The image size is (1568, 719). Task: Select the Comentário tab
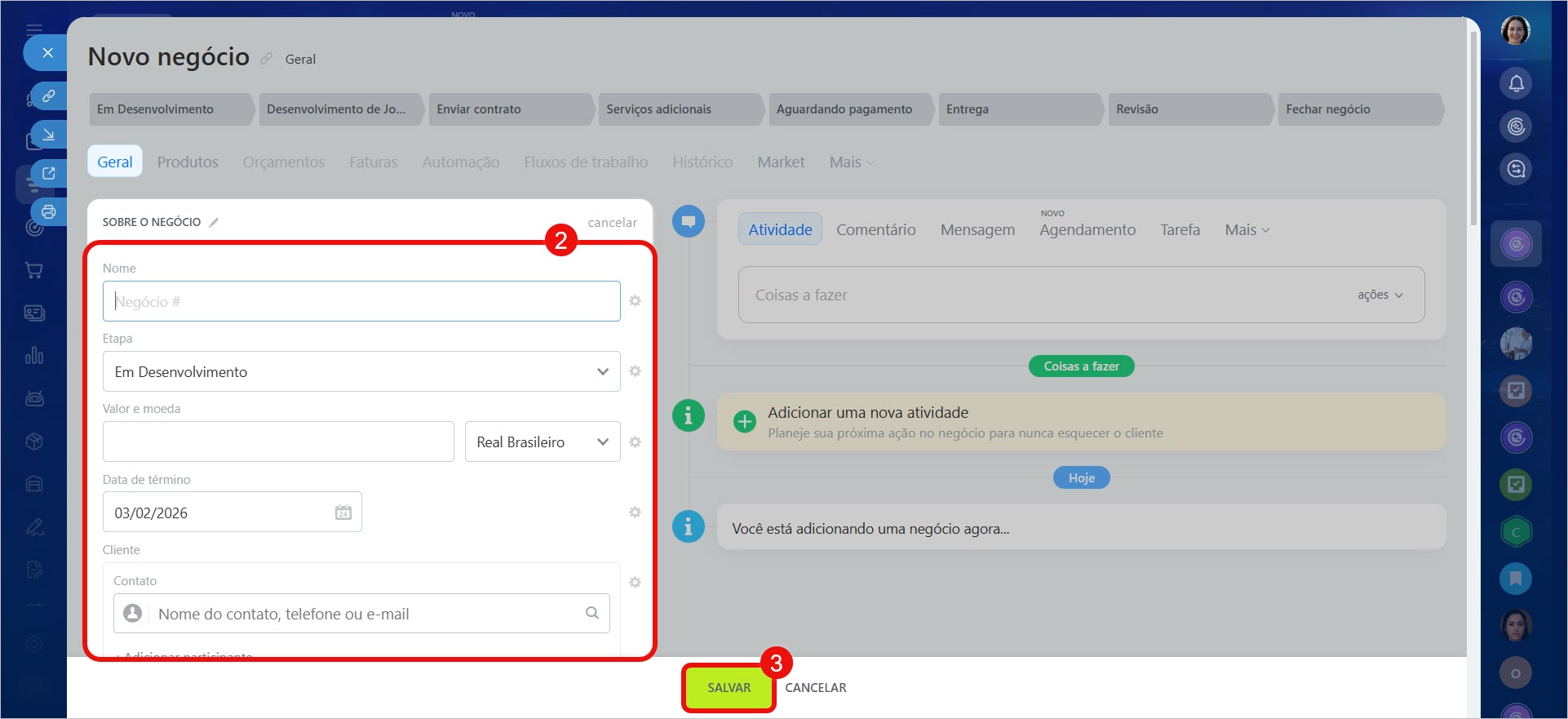coord(875,230)
